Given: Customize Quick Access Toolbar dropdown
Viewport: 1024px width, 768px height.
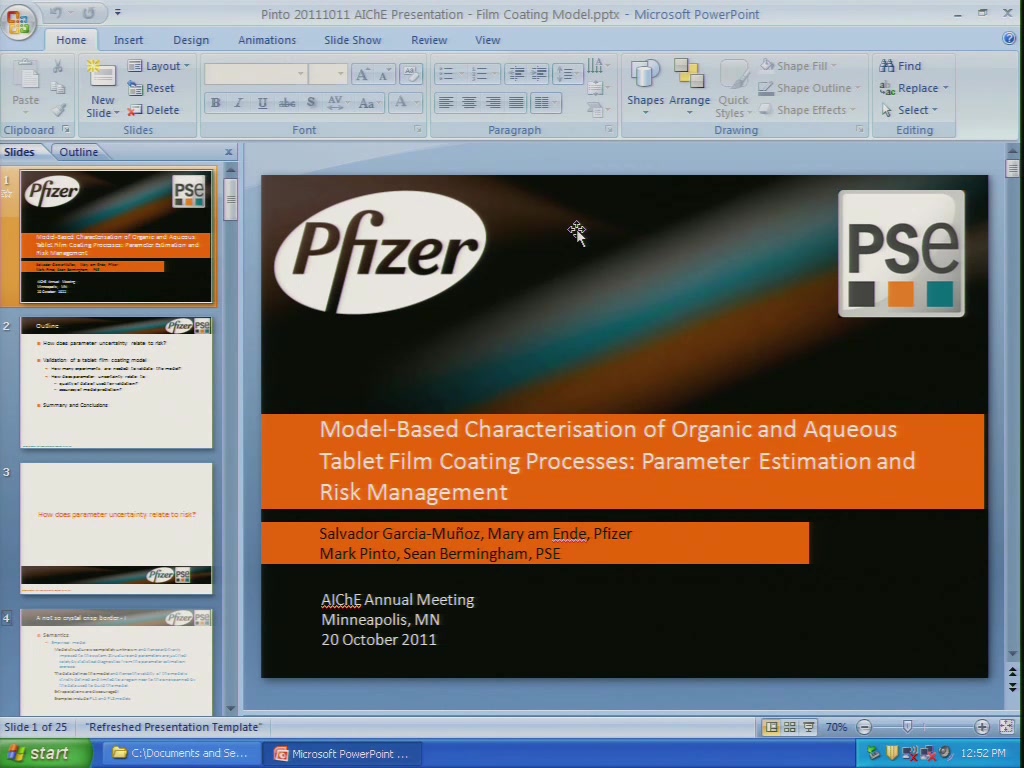Looking at the screenshot, I should (118, 12).
